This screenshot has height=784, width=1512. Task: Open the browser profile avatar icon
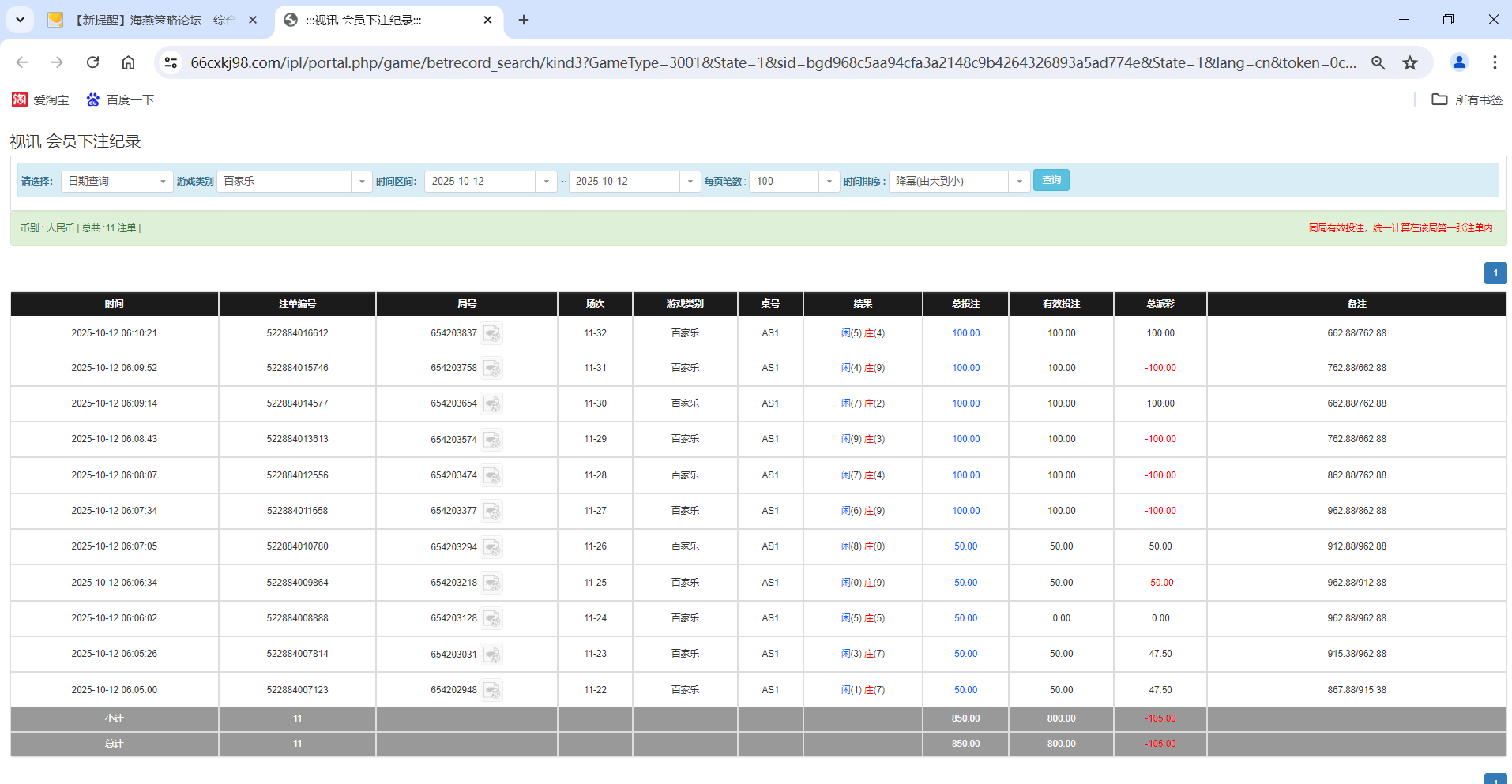(1459, 62)
